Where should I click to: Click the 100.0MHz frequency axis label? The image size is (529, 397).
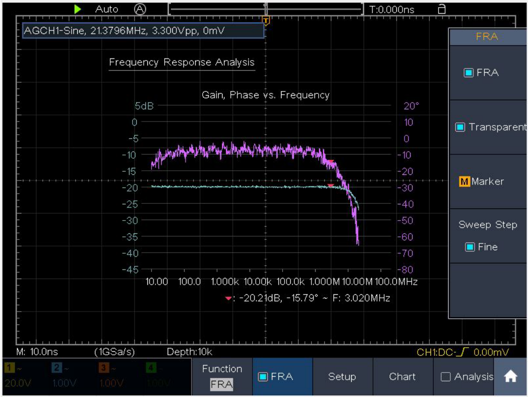pyautogui.click(x=396, y=282)
